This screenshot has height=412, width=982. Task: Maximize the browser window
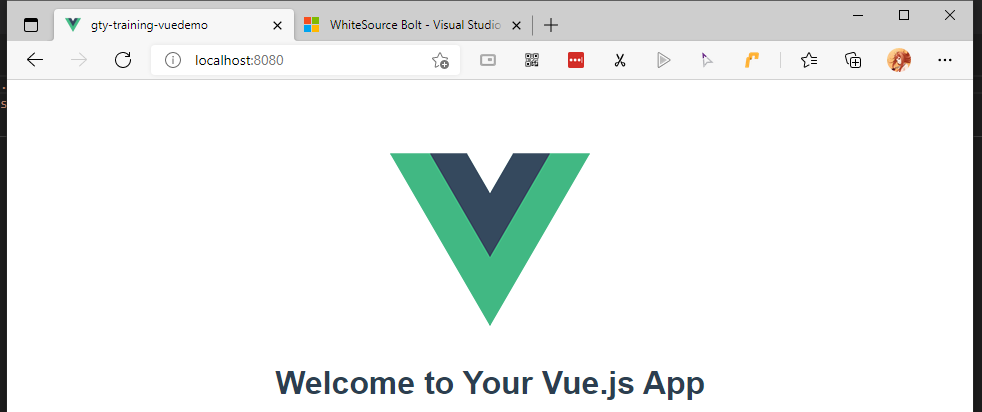pyautogui.click(x=904, y=15)
